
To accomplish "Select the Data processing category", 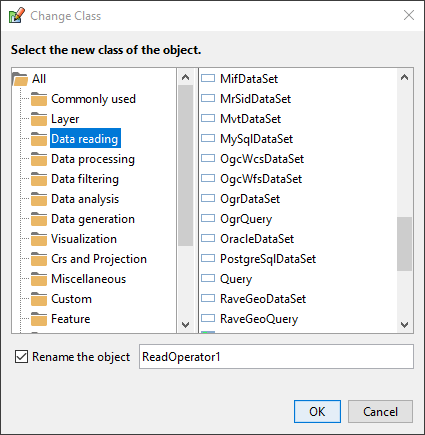I will click(x=93, y=159).
